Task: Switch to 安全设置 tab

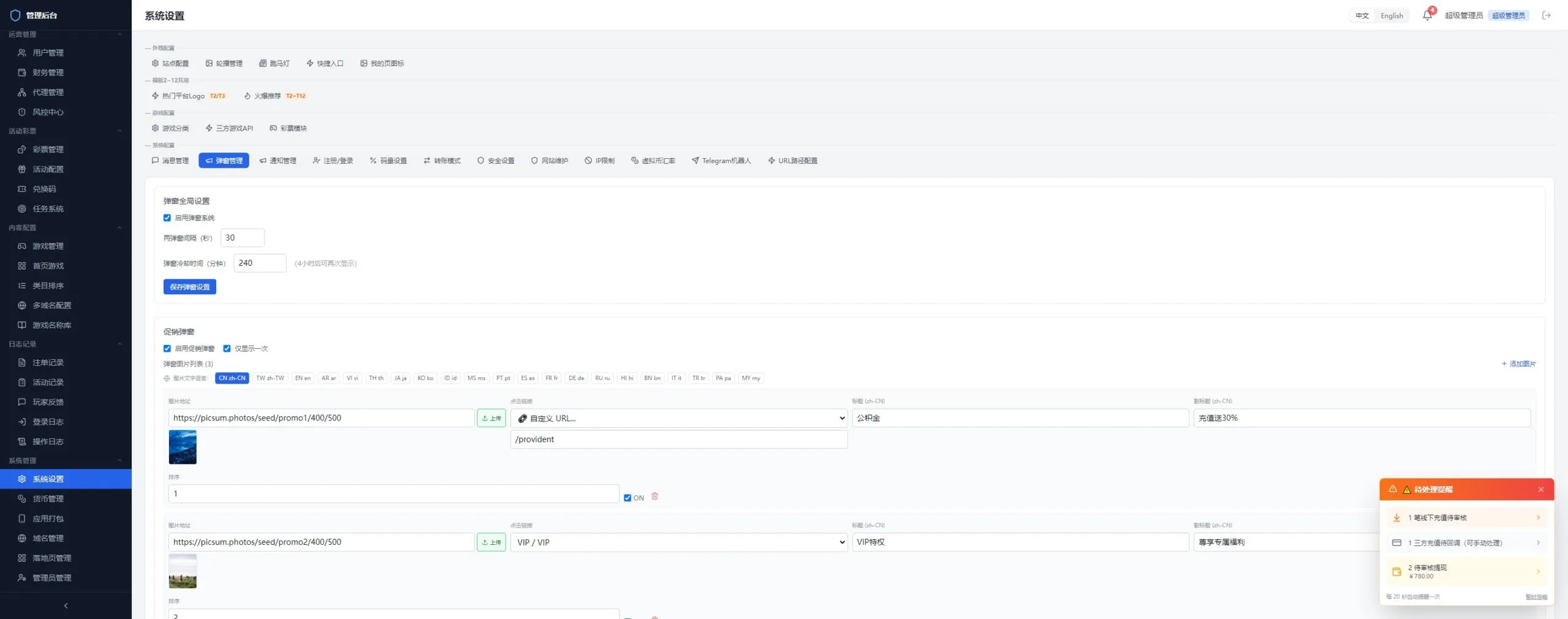Action: 496,161
